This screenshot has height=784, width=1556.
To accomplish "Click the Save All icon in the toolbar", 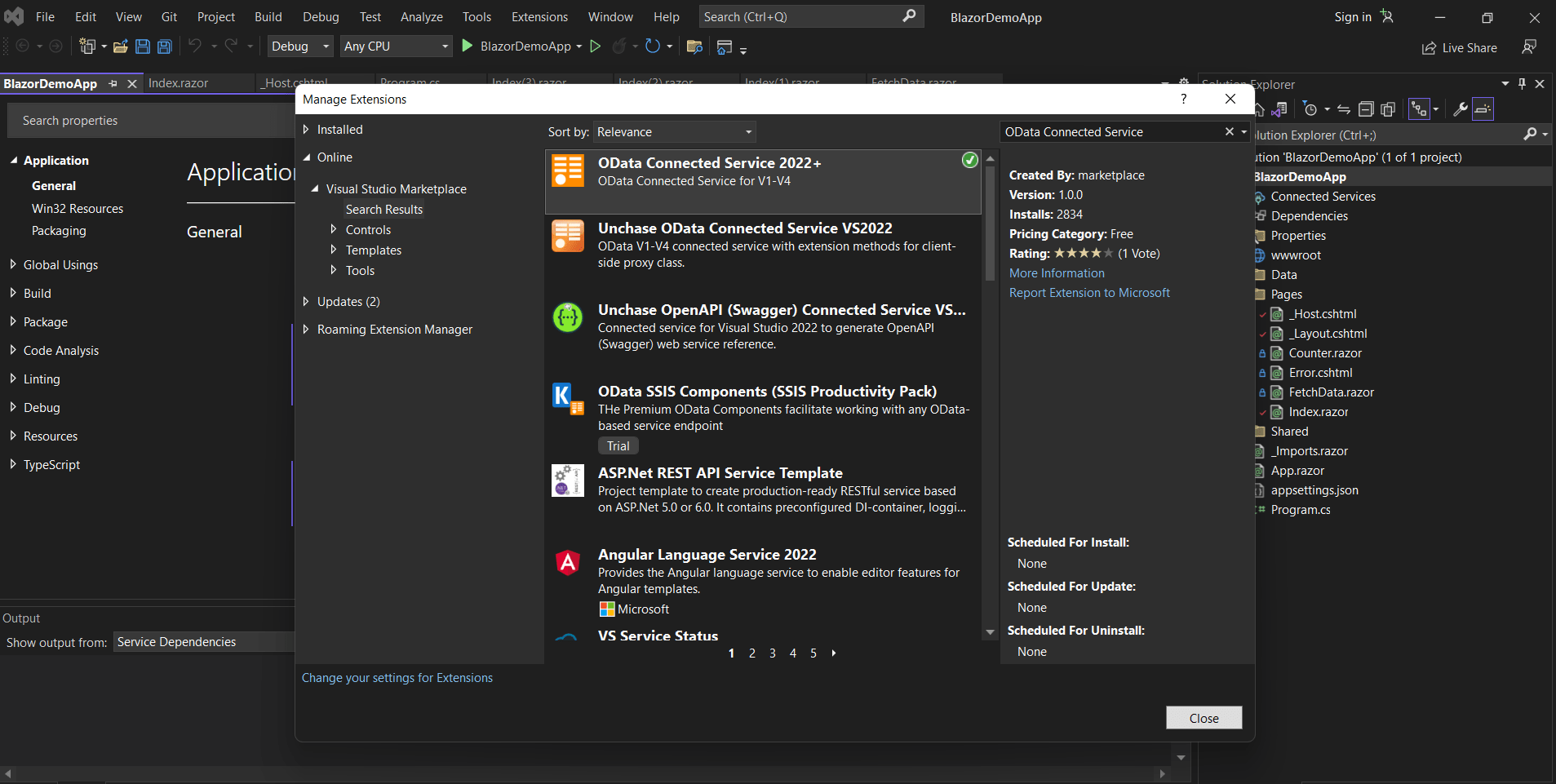I will point(165,47).
